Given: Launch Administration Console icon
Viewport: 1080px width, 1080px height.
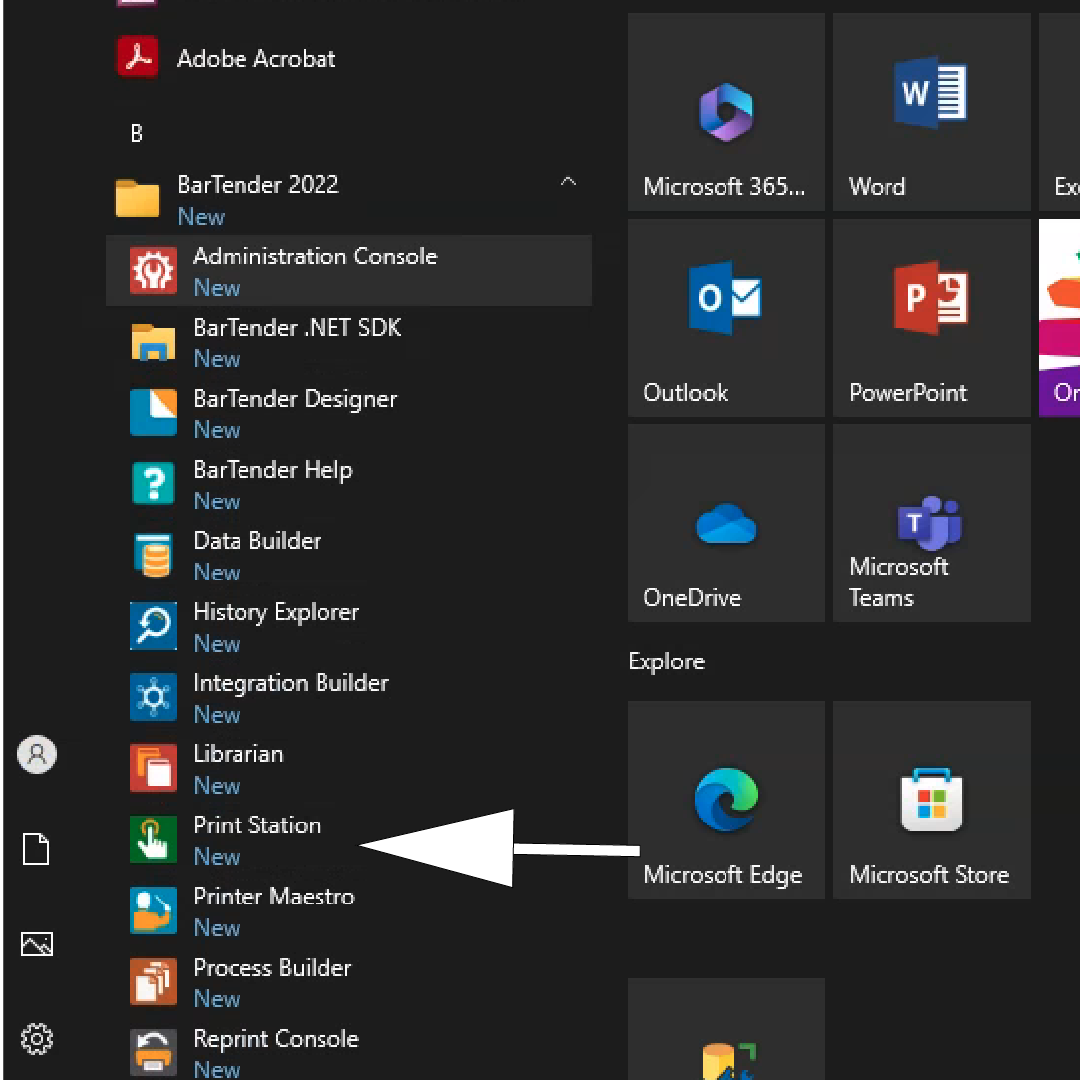Looking at the screenshot, I should tap(153, 271).
